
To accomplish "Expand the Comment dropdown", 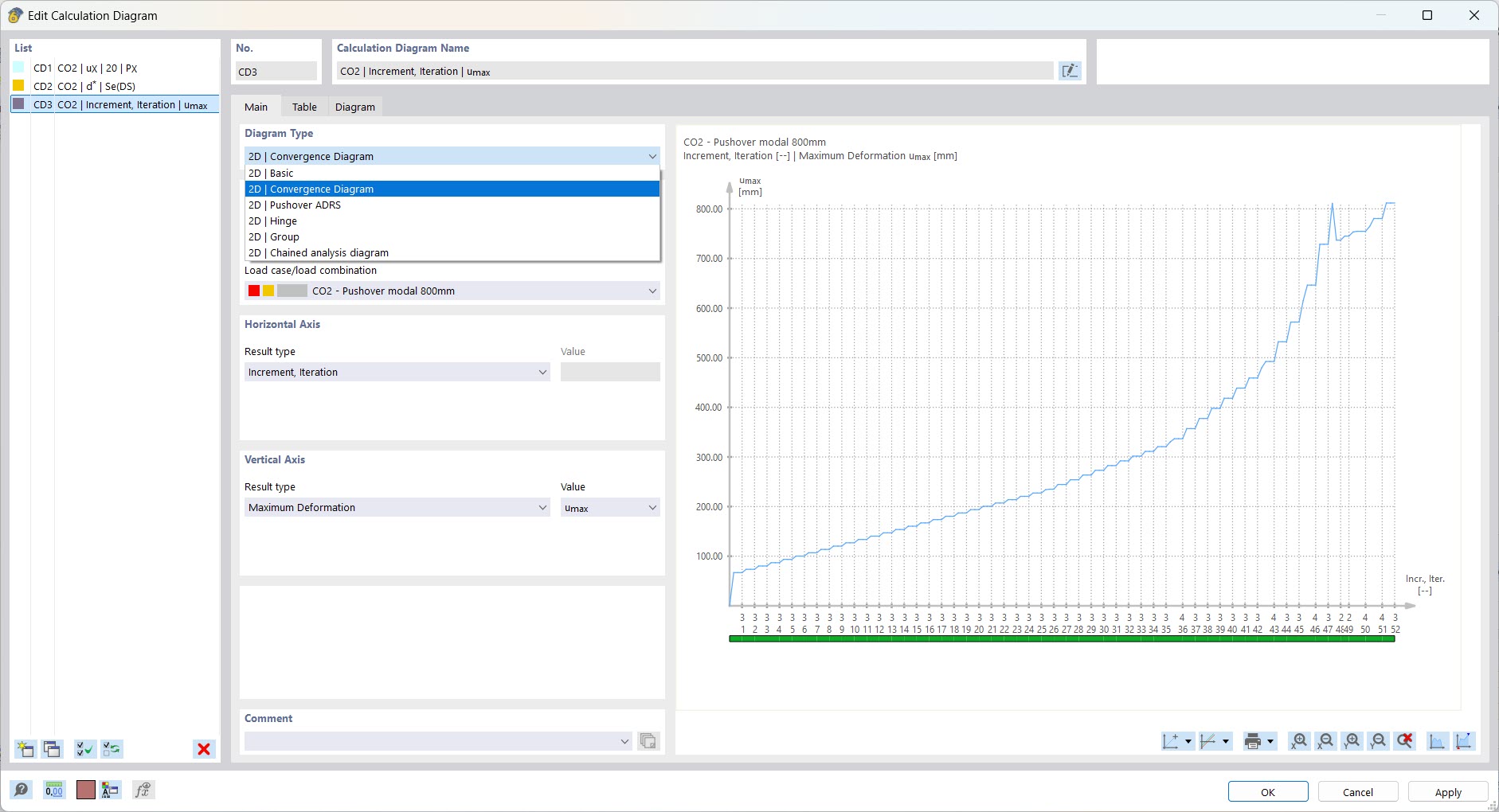I will (624, 741).
